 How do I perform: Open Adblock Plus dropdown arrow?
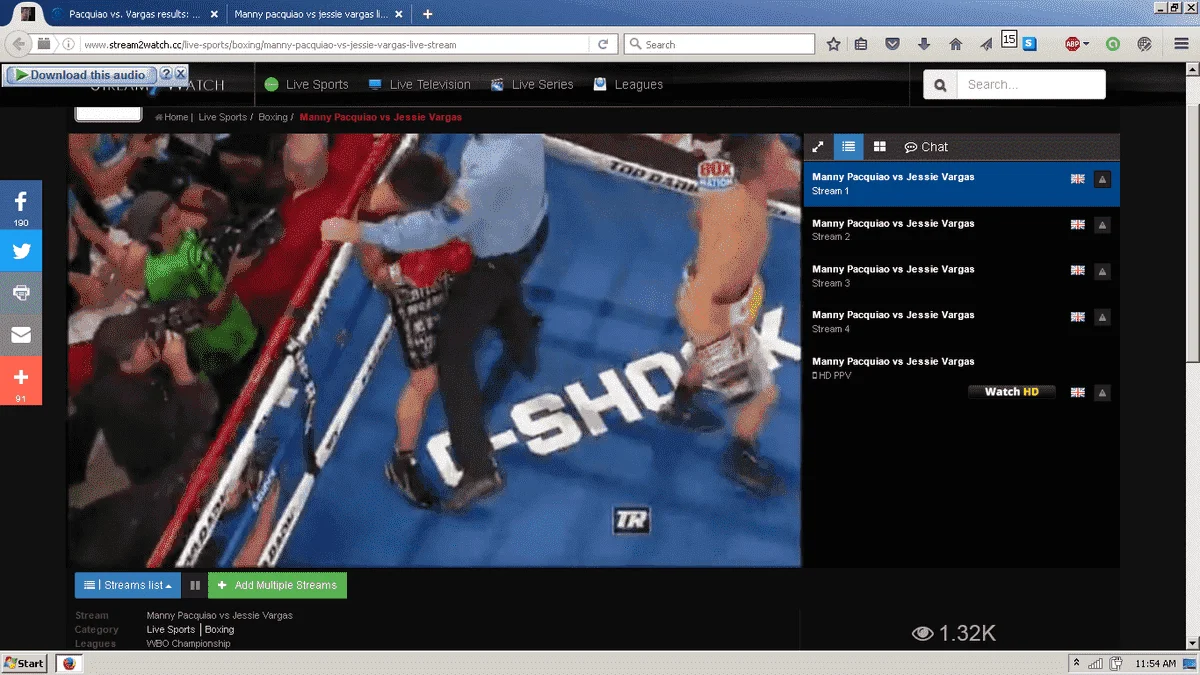pyautogui.click(x=1086, y=44)
